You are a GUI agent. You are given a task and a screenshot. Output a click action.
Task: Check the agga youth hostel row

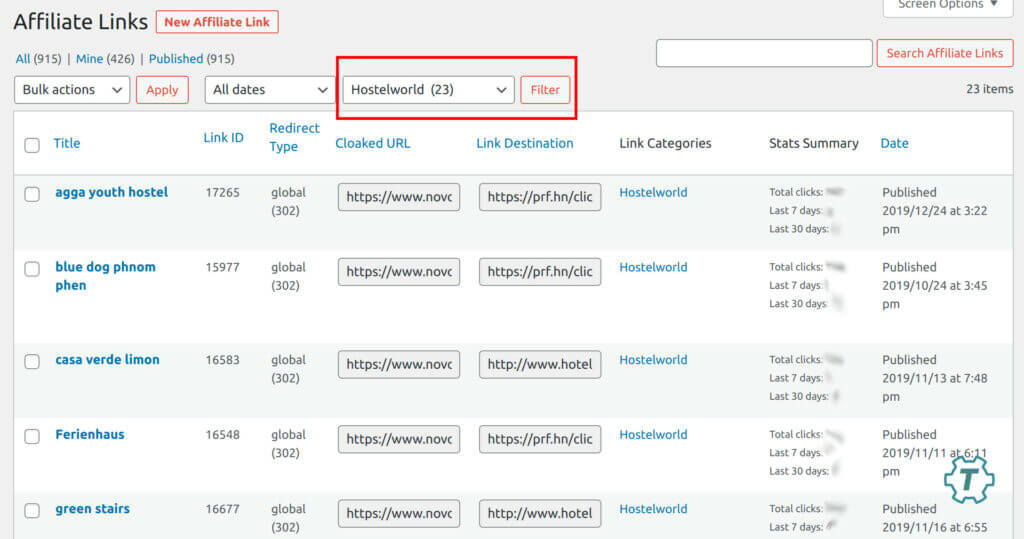pos(32,194)
